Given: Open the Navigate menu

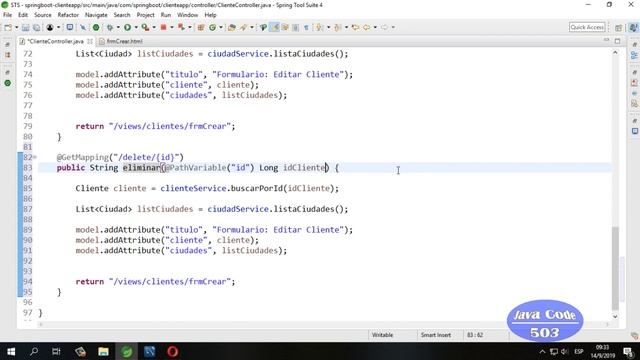Looking at the screenshot, I should [x=96, y=15].
